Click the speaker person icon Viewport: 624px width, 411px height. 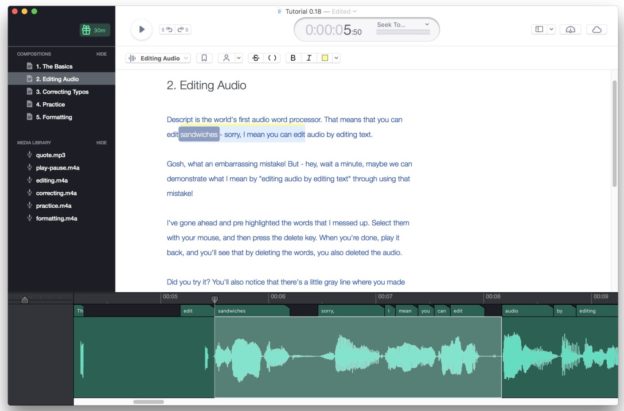pos(226,58)
